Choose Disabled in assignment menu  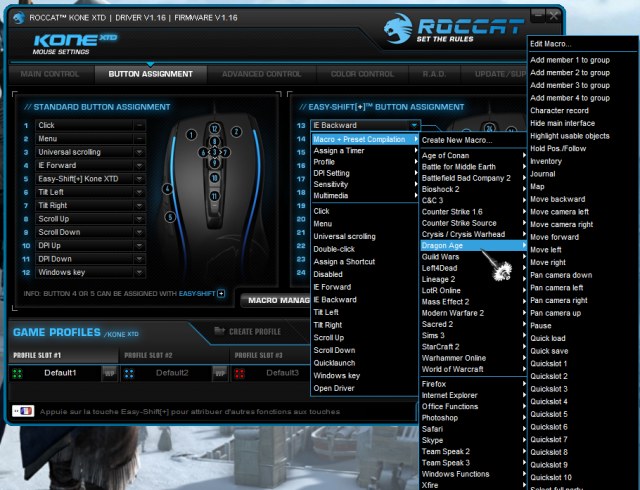328,274
